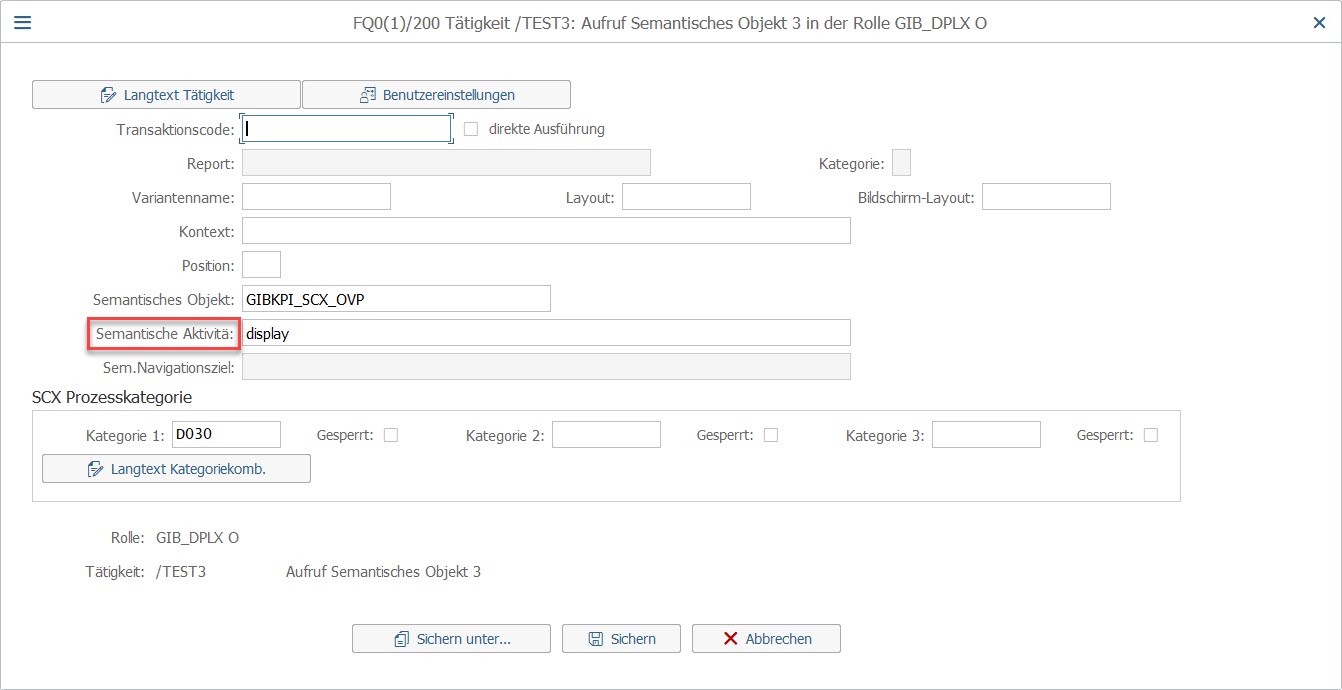This screenshot has width=1342, height=690.
Task: Click the Semantisches Objekt field
Action: coord(396,299)
